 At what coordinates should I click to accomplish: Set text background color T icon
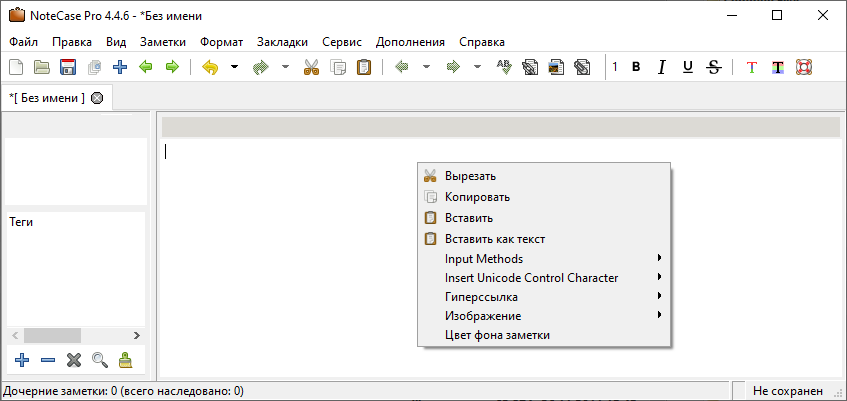pos(777,68)
